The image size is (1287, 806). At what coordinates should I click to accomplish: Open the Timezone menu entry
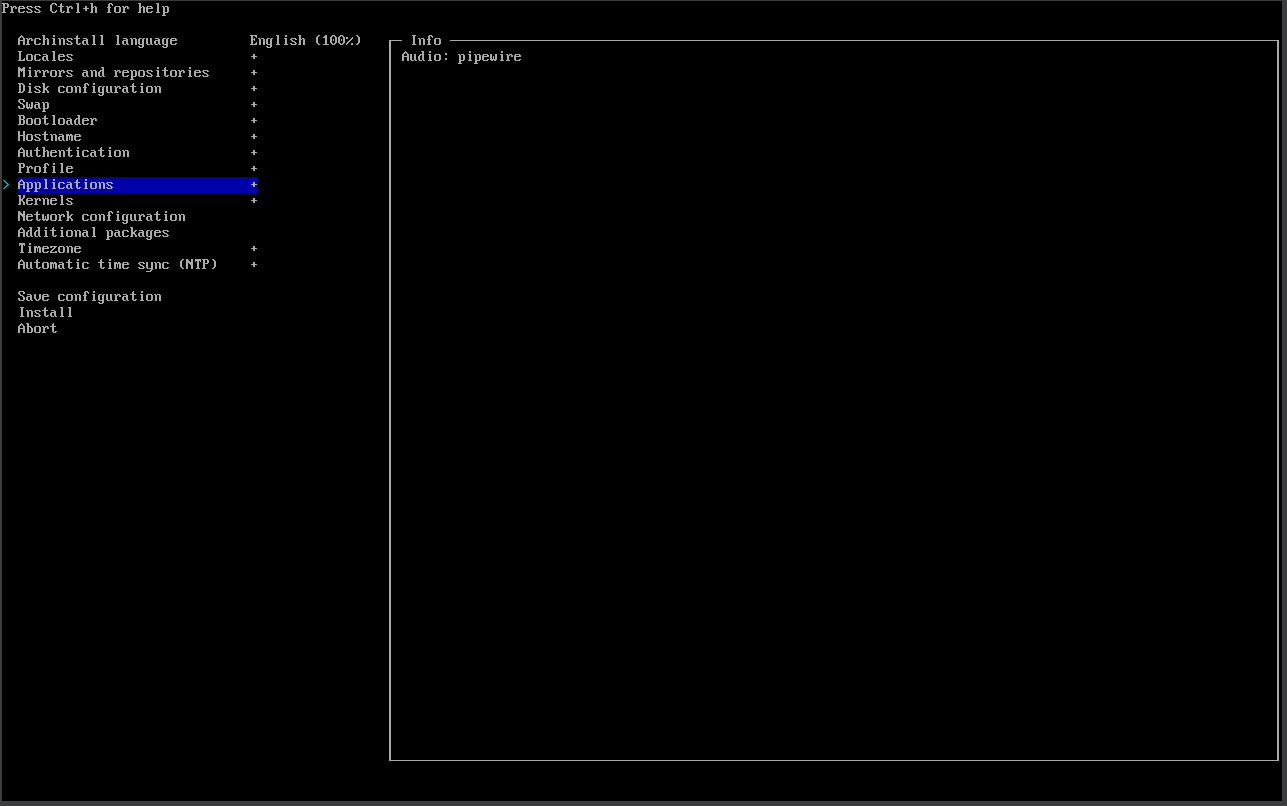pyautogui.click(x=49, y=249)
